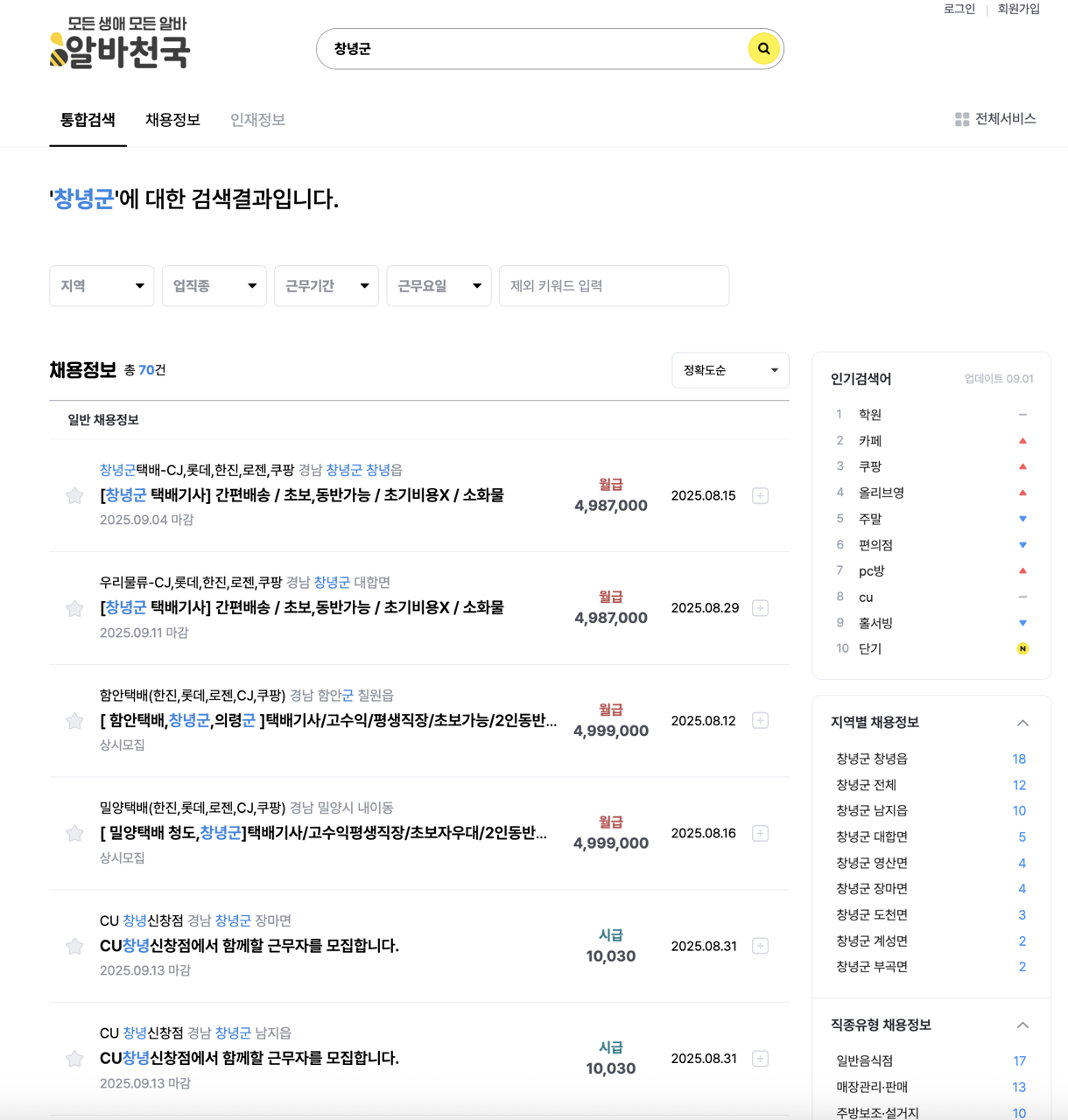1068x1120 pixels.
Task: Open the 근무요일 filter dropdown
Action: point(439,285)
